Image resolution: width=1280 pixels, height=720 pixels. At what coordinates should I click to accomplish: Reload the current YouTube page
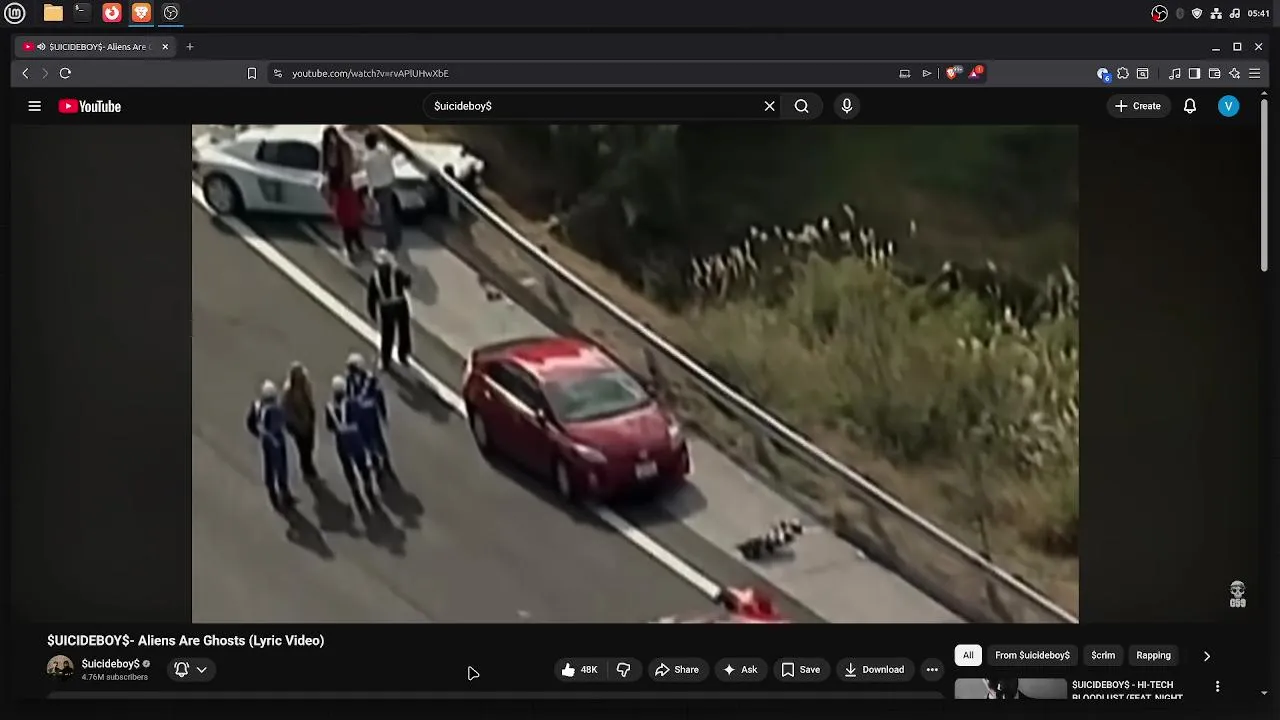click(65, 73)
